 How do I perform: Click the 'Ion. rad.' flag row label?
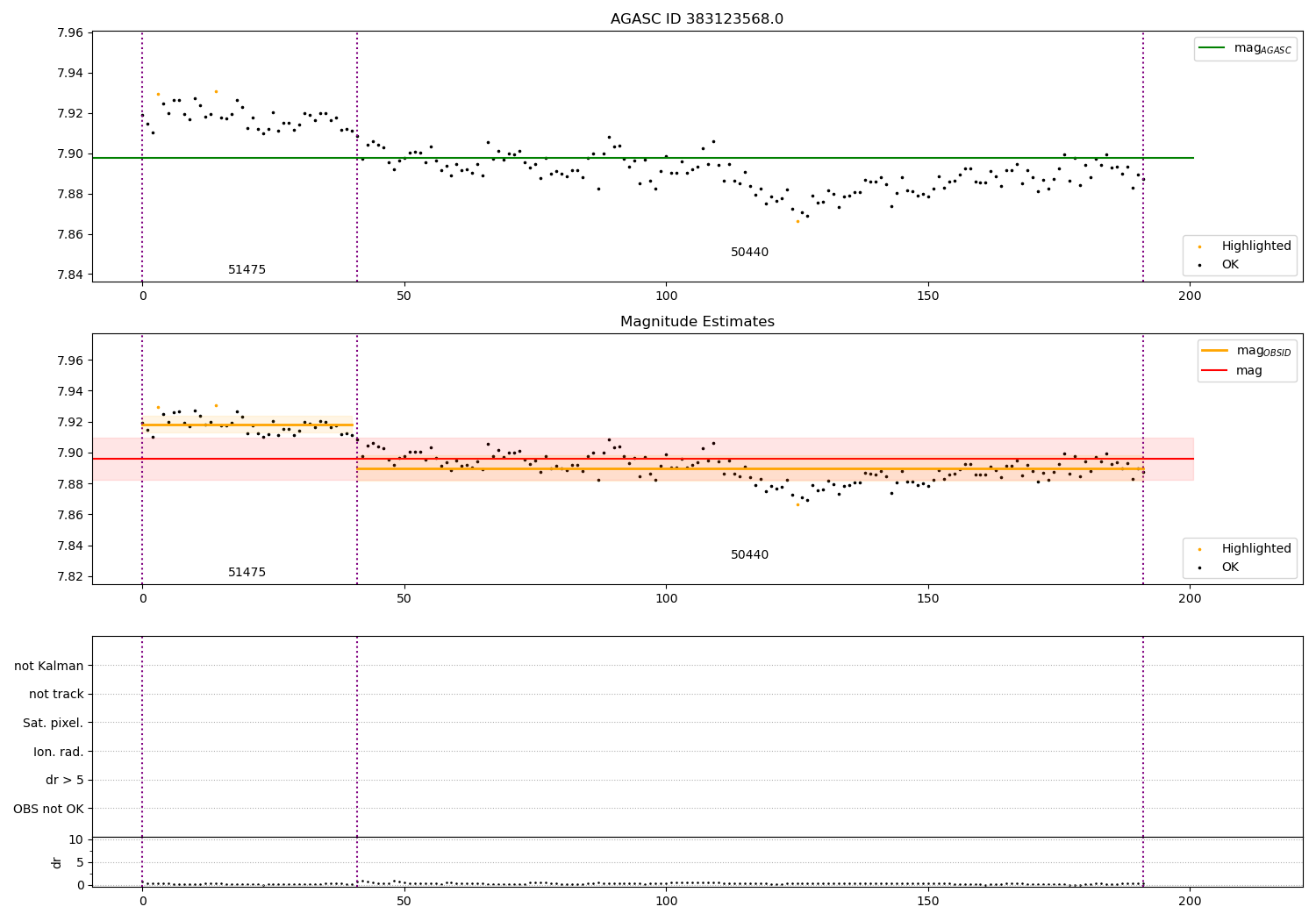coord(59,753)
